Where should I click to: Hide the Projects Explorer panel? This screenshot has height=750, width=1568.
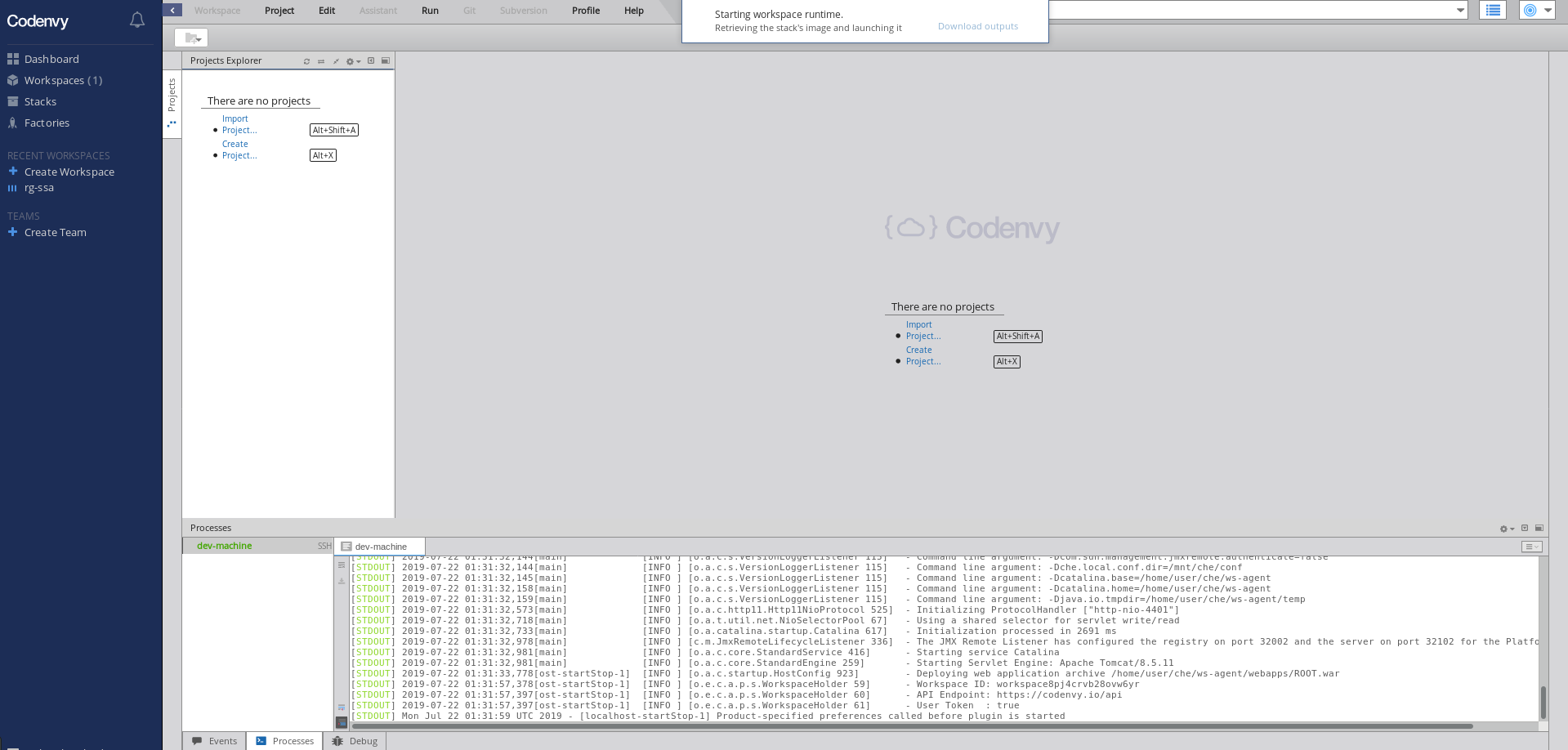pos(371,60)
